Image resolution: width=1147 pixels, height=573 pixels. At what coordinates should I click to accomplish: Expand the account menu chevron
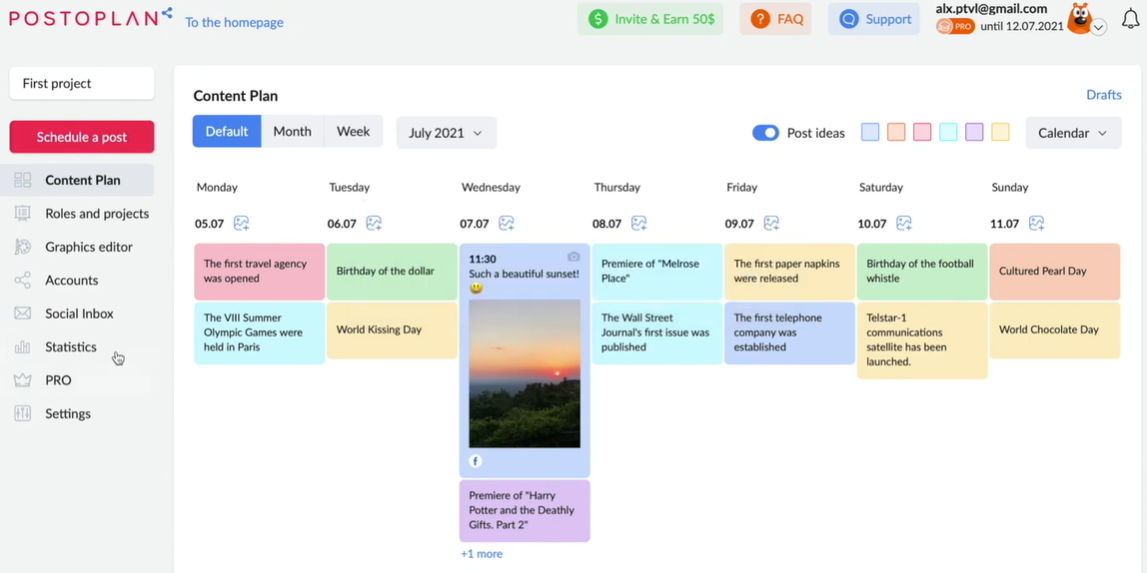tap(1098, 27)
